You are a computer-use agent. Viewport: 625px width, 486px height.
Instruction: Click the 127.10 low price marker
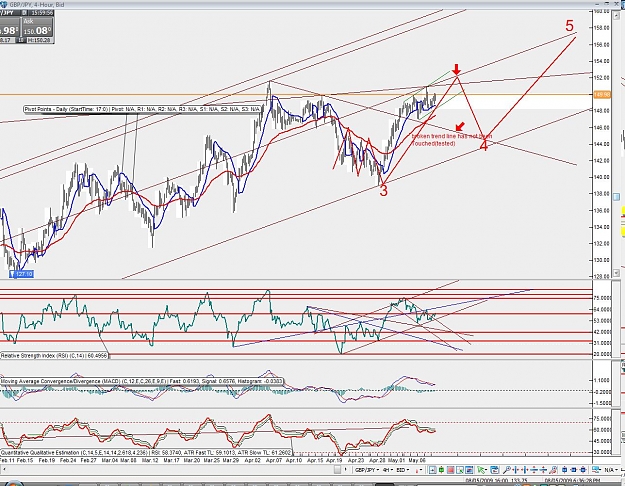(22, 274)
